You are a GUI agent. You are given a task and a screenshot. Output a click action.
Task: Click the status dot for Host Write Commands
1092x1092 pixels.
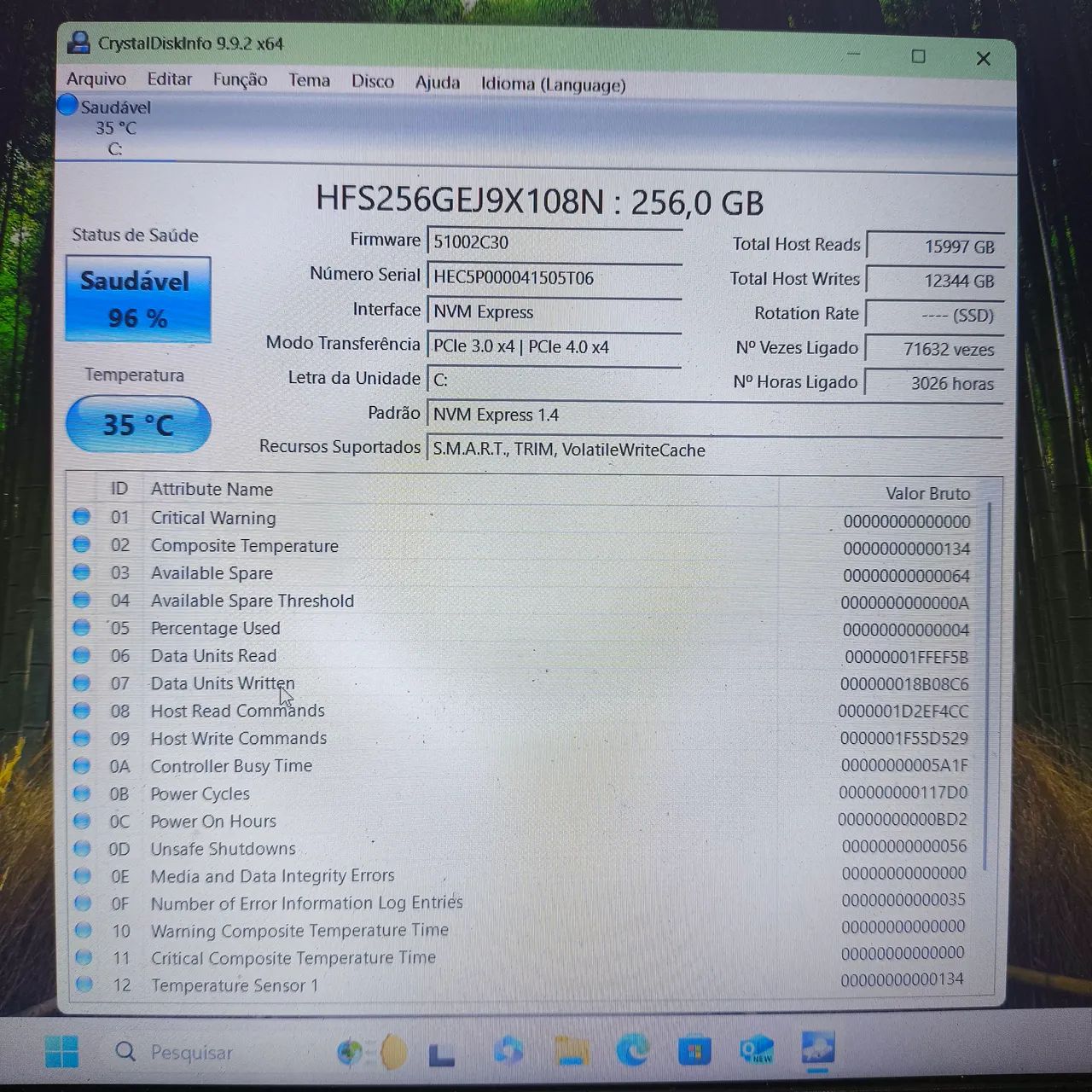coord(81,738)
